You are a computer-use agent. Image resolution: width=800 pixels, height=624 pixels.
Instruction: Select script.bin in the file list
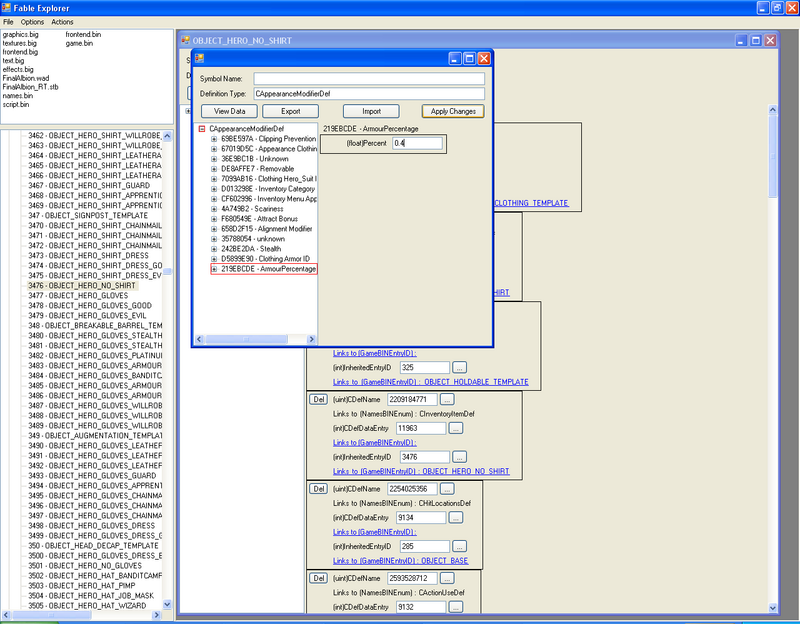click(x=16, y=104)
